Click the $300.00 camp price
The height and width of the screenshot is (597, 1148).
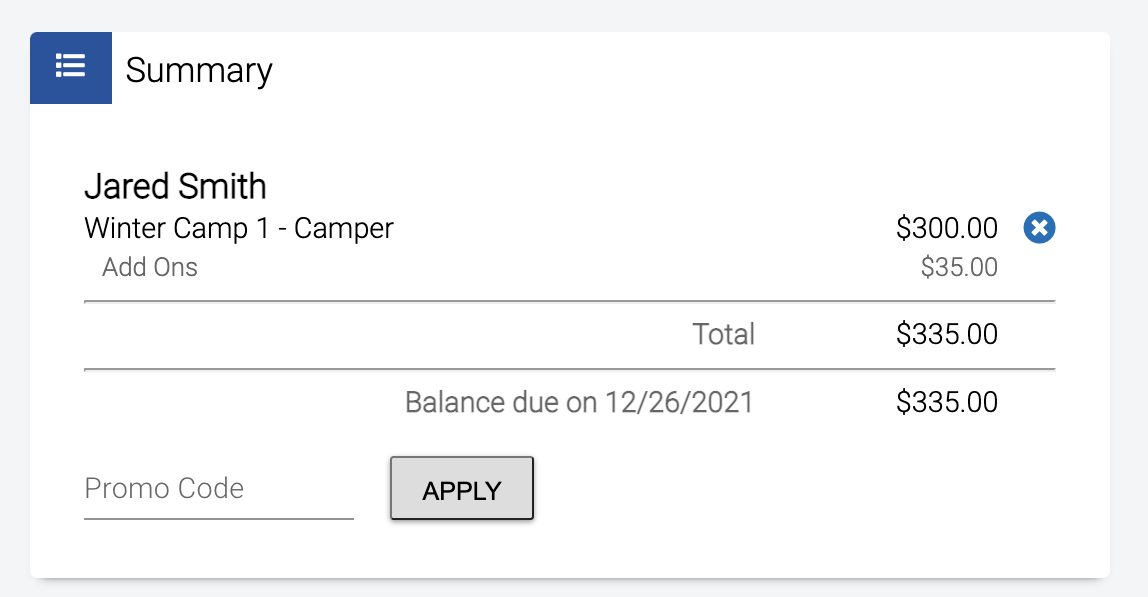(947, 228)
